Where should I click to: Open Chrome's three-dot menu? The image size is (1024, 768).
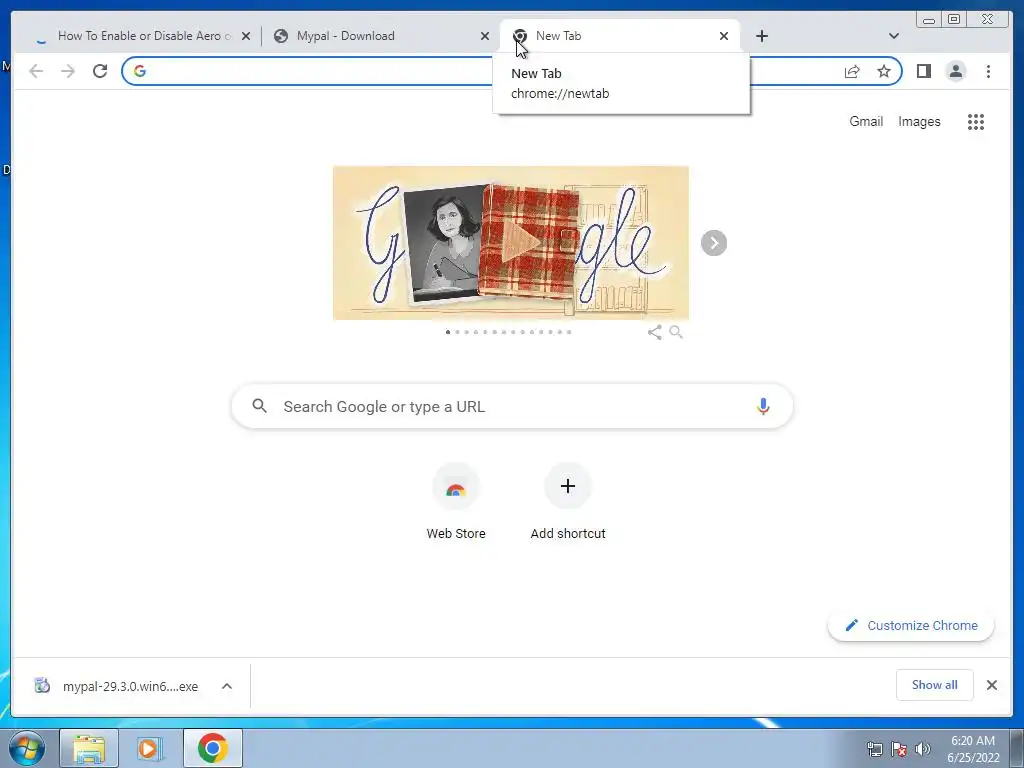(988, 71)
